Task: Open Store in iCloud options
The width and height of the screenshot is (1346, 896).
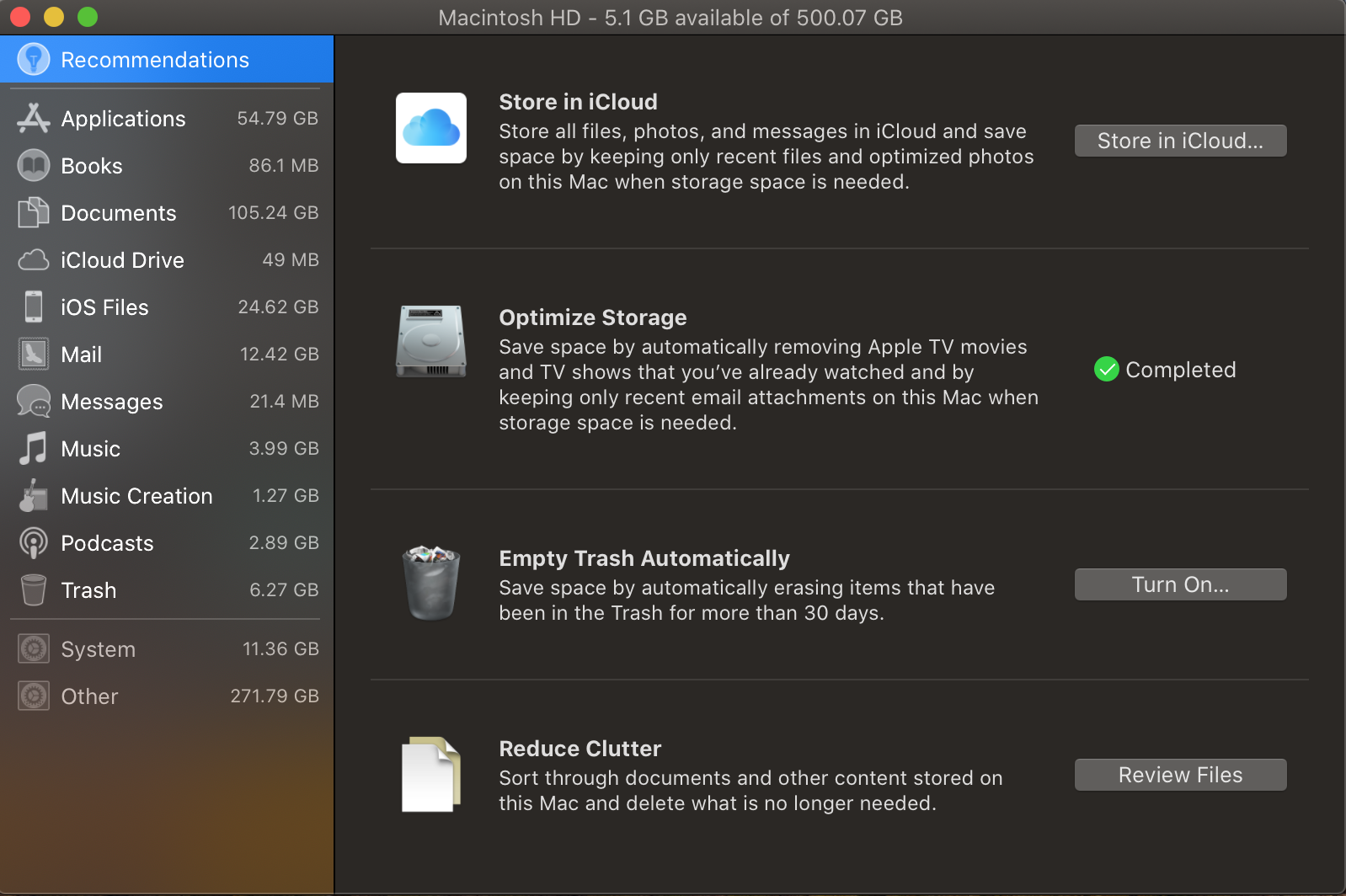Action: coord(1180,141)
